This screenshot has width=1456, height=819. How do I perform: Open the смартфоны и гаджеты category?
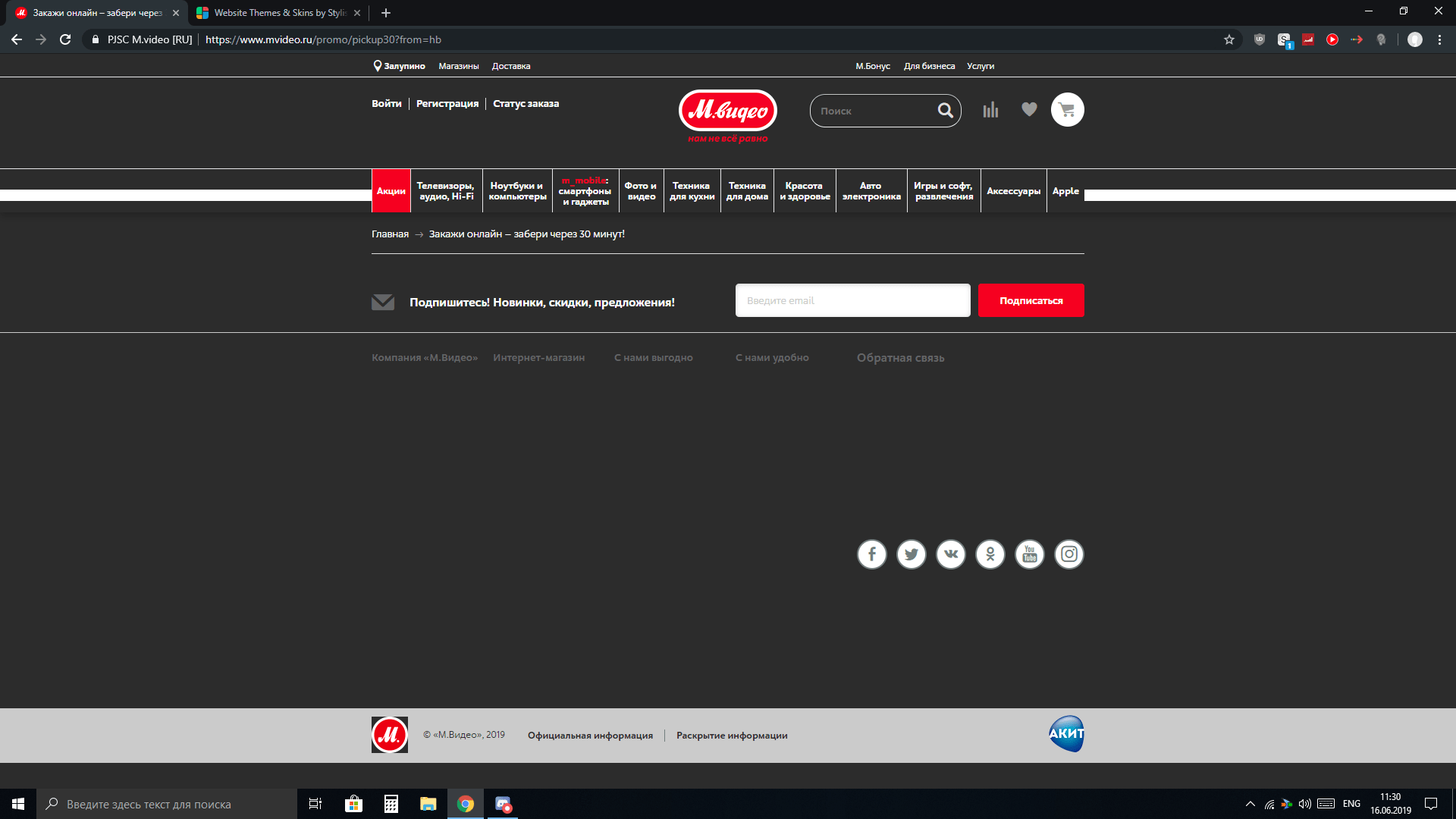(585, 191)
